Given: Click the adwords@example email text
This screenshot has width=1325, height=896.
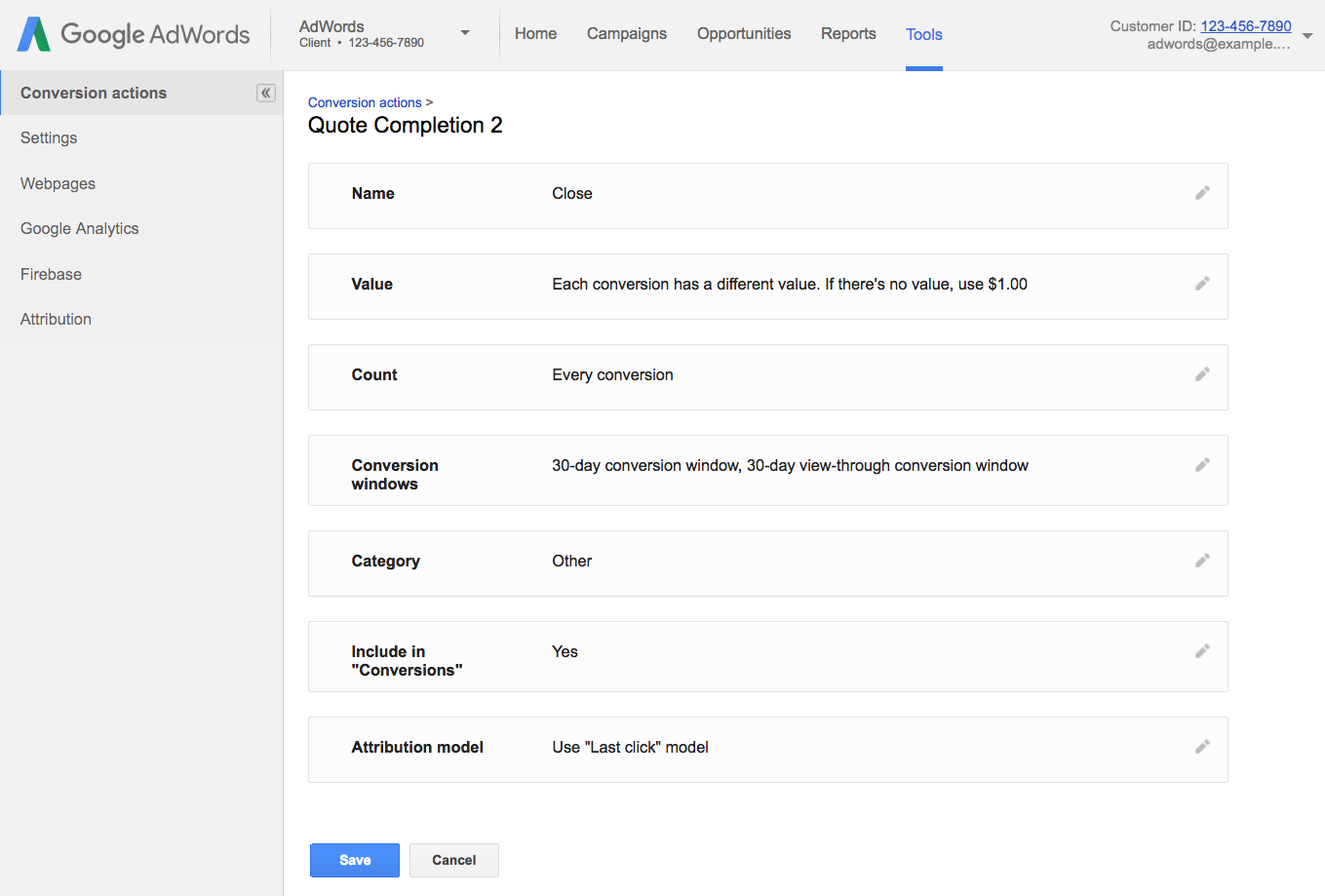Looking at the screenshot, I should pyautogui.click(x=1219, y=44).
